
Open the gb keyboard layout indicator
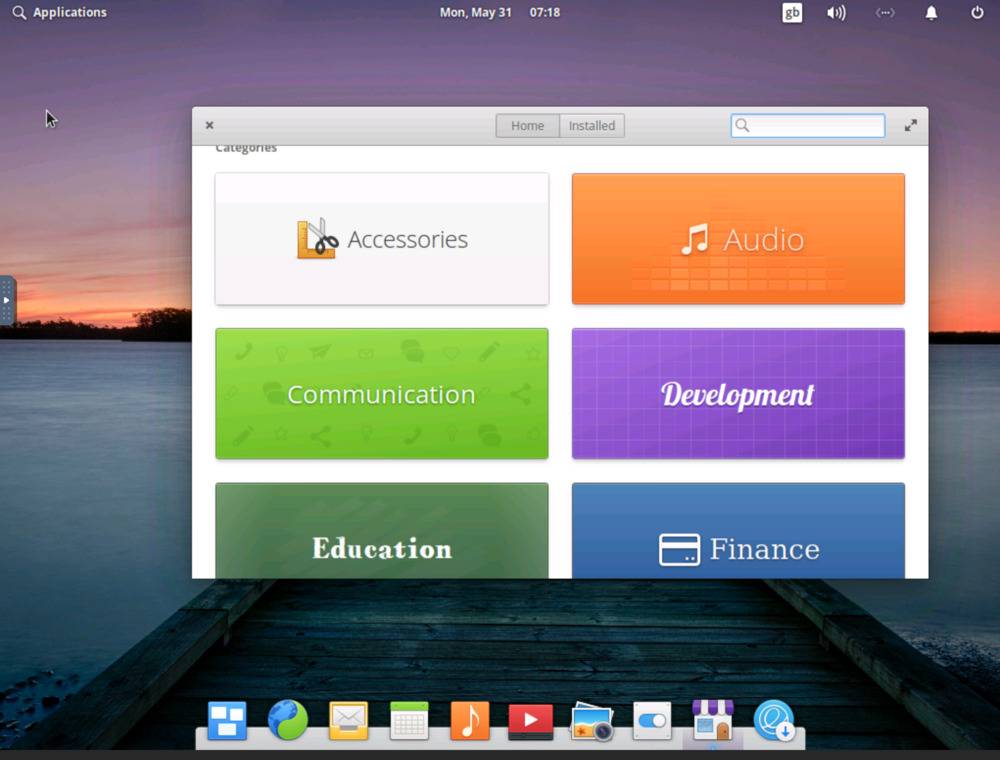tap(792, 13)
